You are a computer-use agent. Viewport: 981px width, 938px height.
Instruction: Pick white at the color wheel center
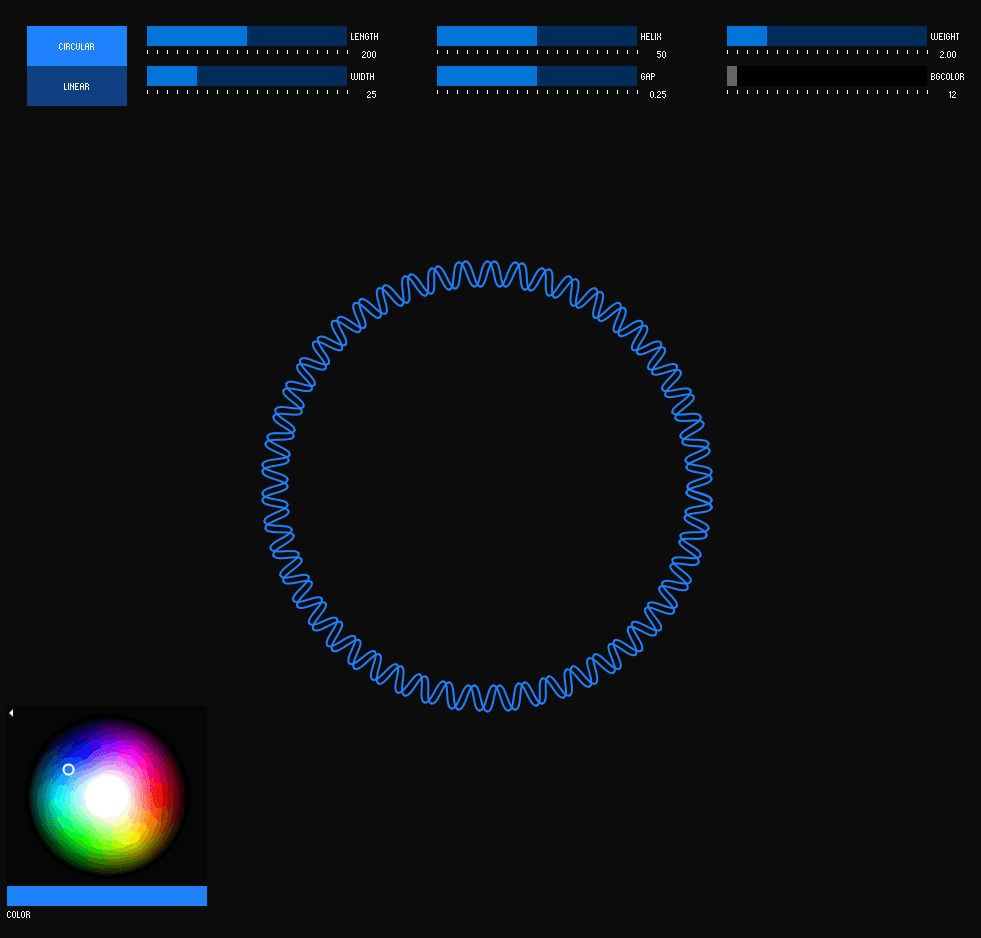click(x=107, y=797)
